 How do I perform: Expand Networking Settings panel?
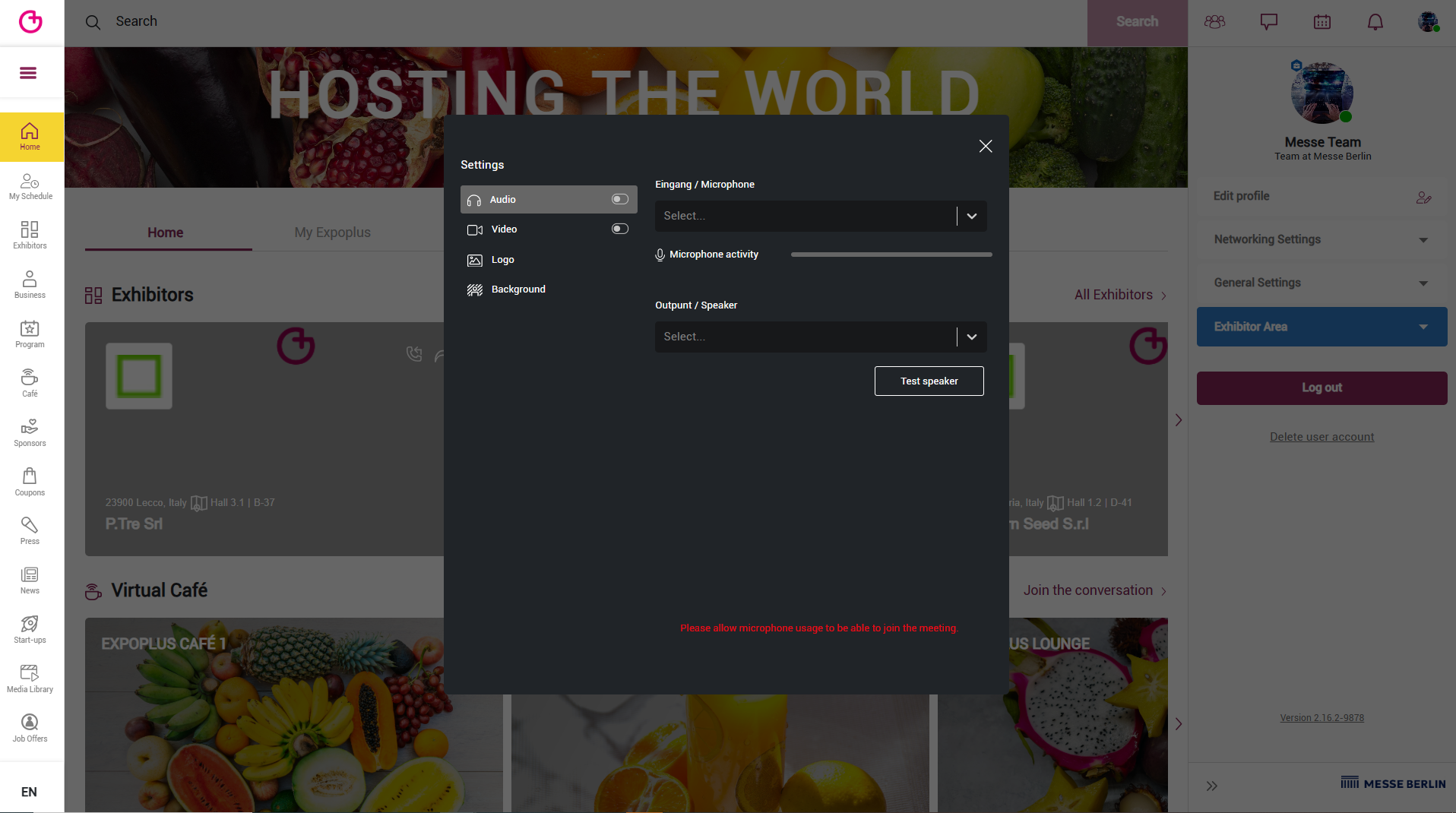1321,239
